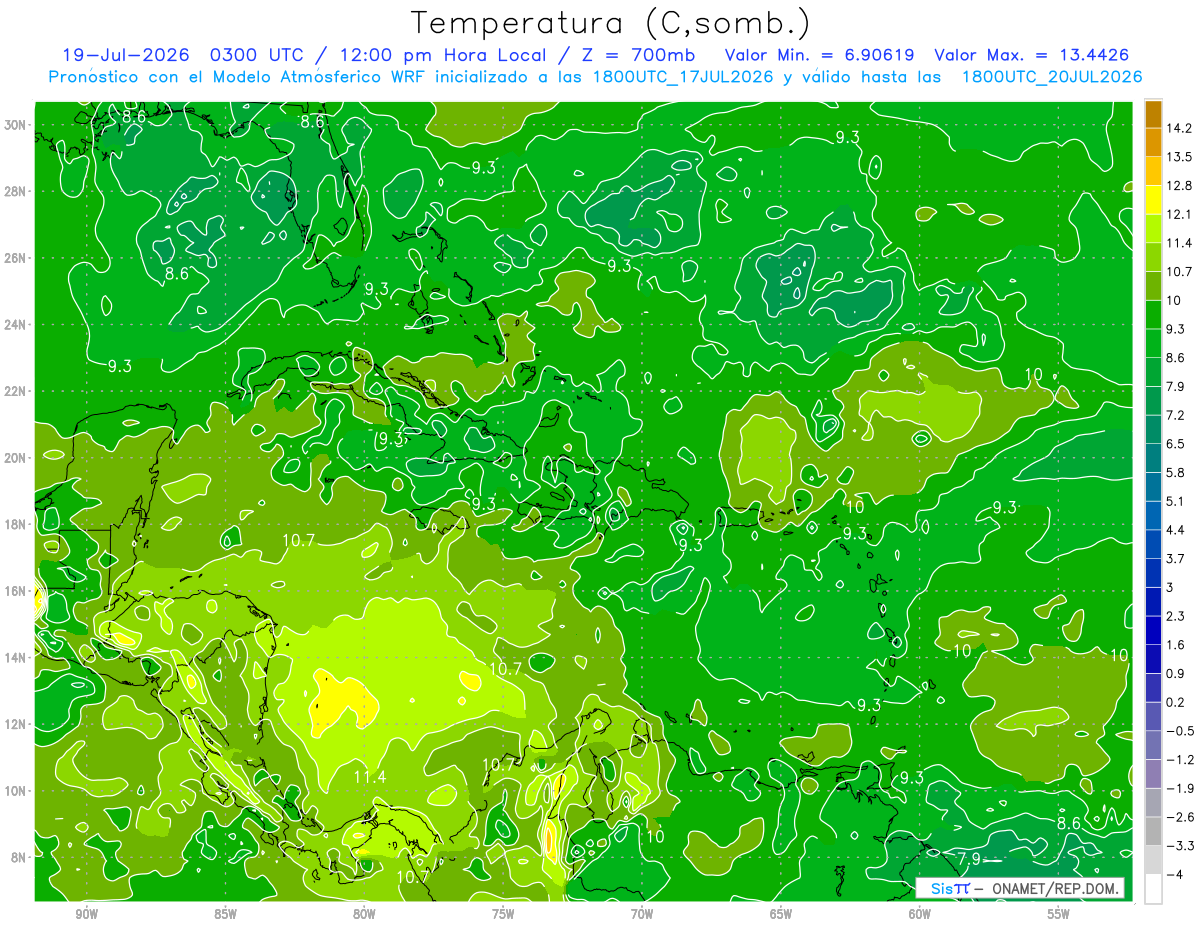The image size is (1200, 927).
Task: Pick the yellow swatch between 12.1 and 12.8
Action: (1153, 200)
